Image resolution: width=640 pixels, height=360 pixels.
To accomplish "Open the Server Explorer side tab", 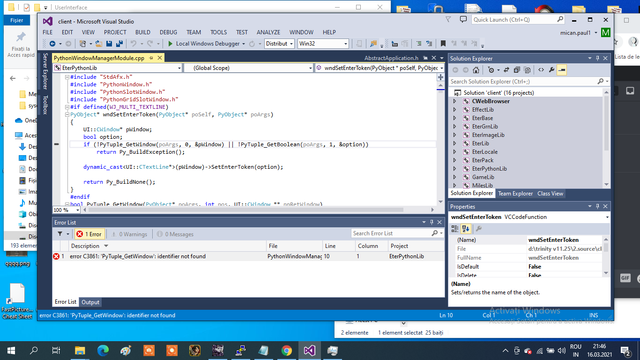I will pos(45,71).
